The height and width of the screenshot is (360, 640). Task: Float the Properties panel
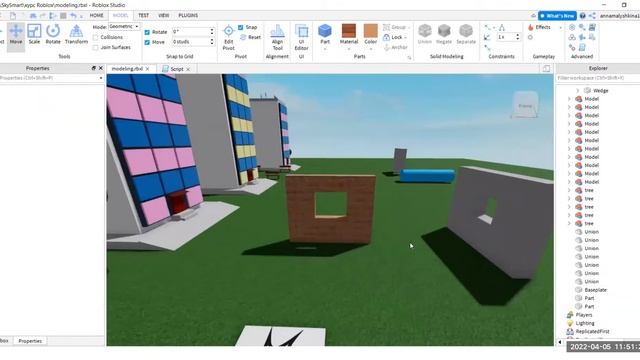pos(93,68)
